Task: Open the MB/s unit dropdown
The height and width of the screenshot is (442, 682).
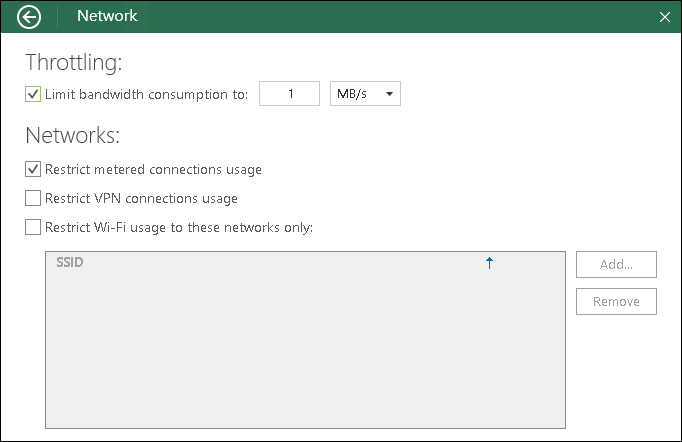Action: [365, 94]
